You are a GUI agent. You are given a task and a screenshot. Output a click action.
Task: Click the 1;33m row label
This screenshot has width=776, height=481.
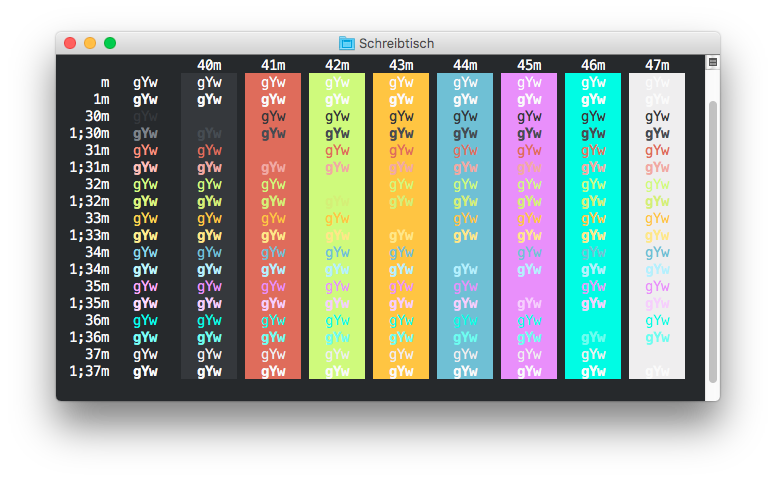(89, 235)
